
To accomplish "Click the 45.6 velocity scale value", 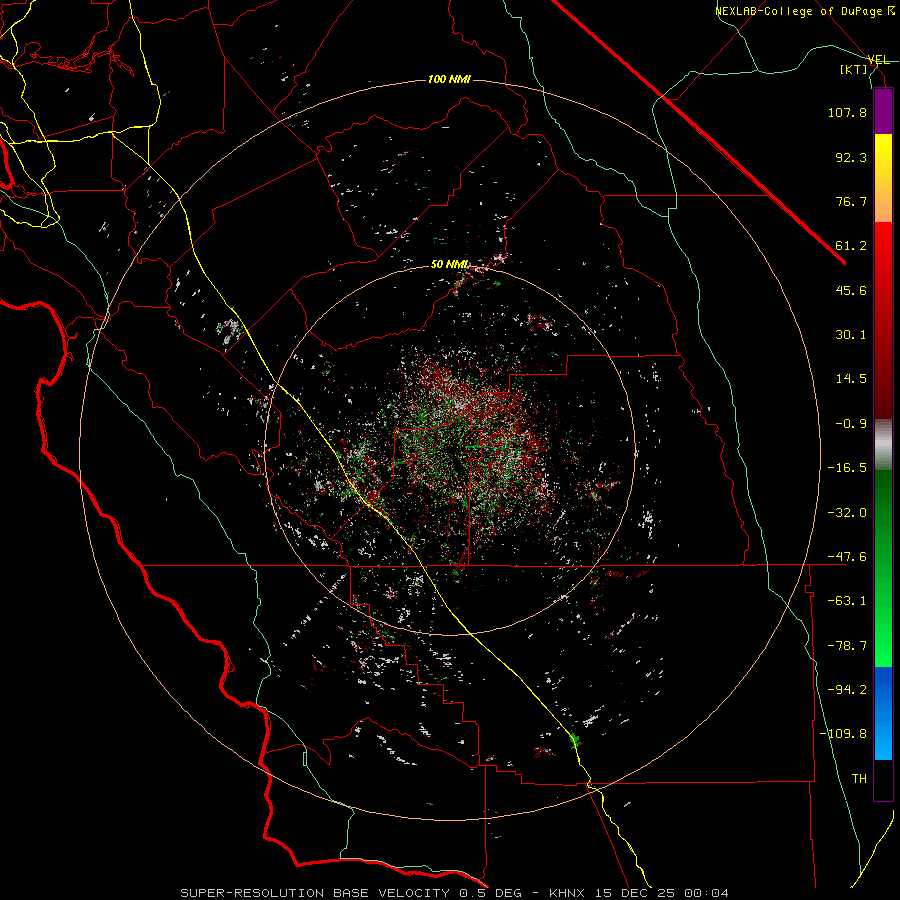I will click(851, 290).
